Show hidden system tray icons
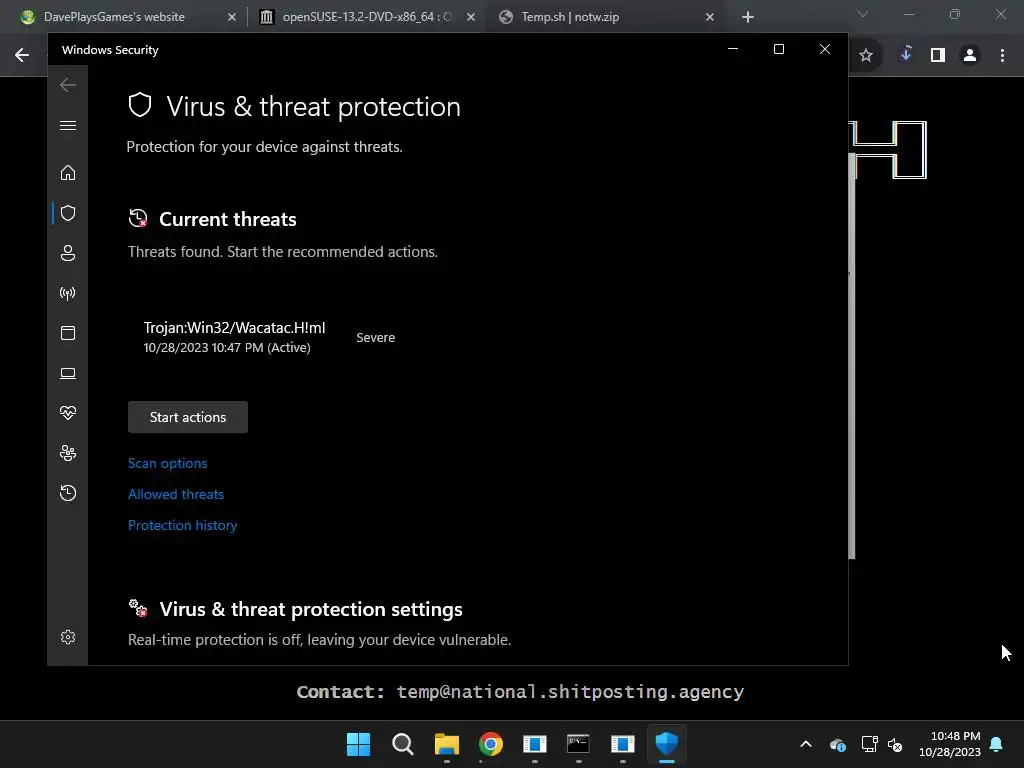1024x768 pixels. pyautogui.click(x=806, y=744)
